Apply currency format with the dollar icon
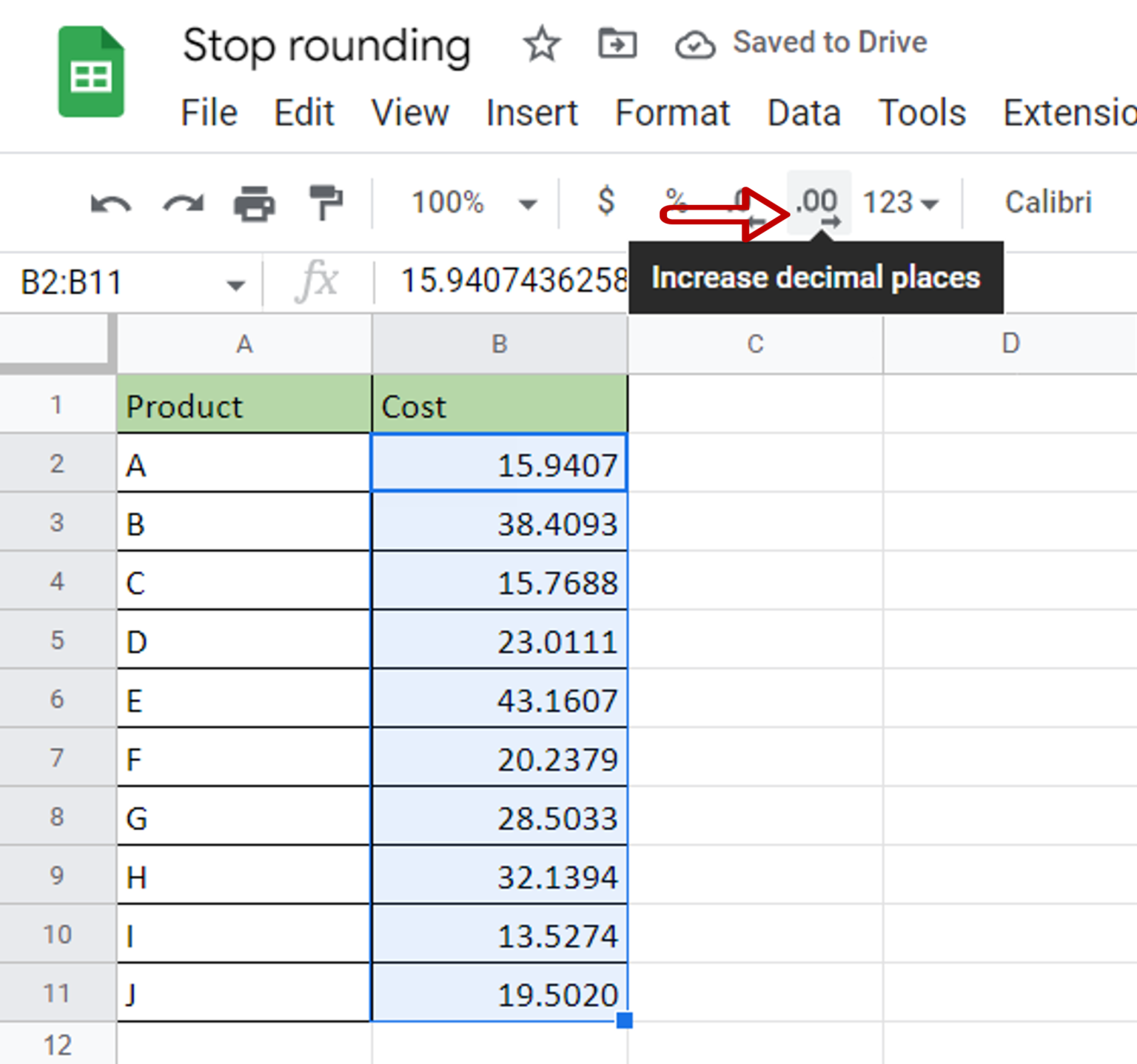This screenshot has width=1137, height=1064. click(606, 201)
